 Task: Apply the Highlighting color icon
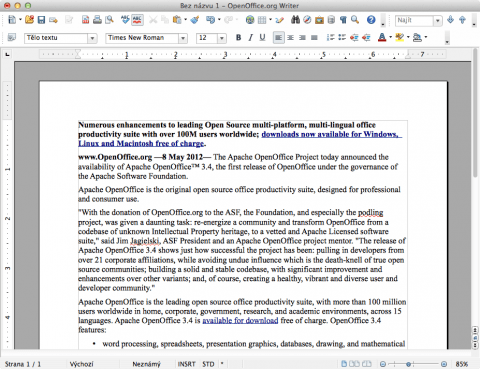point(399,38)
